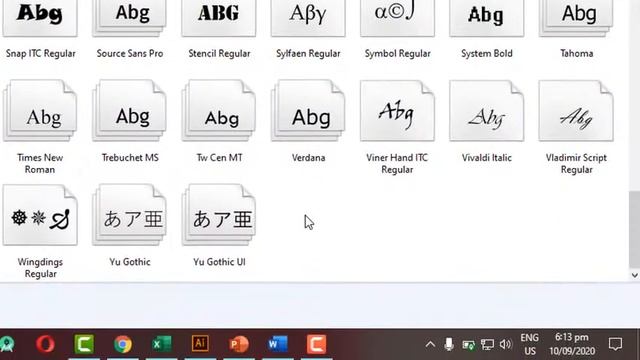Click the Source Sans Pro label text
Viewport: 640px width, 360px height.
point(130,53)
